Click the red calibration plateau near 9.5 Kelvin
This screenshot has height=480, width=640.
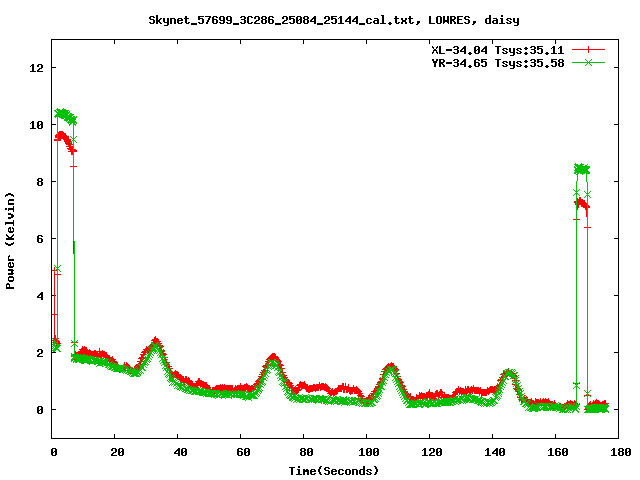click(x=64, y=141)
